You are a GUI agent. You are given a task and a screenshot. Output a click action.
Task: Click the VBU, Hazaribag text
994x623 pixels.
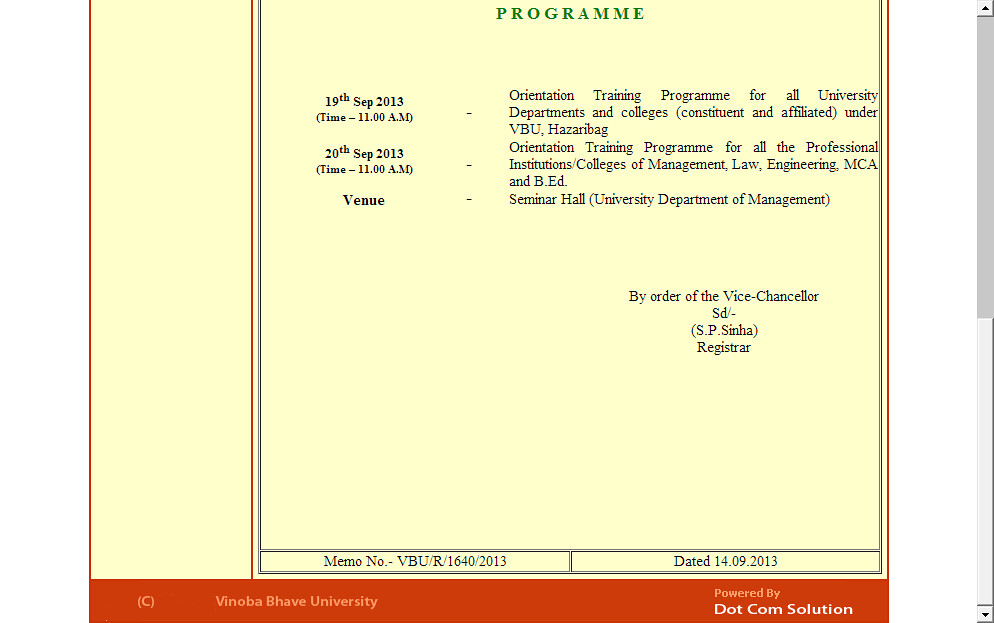558,129
